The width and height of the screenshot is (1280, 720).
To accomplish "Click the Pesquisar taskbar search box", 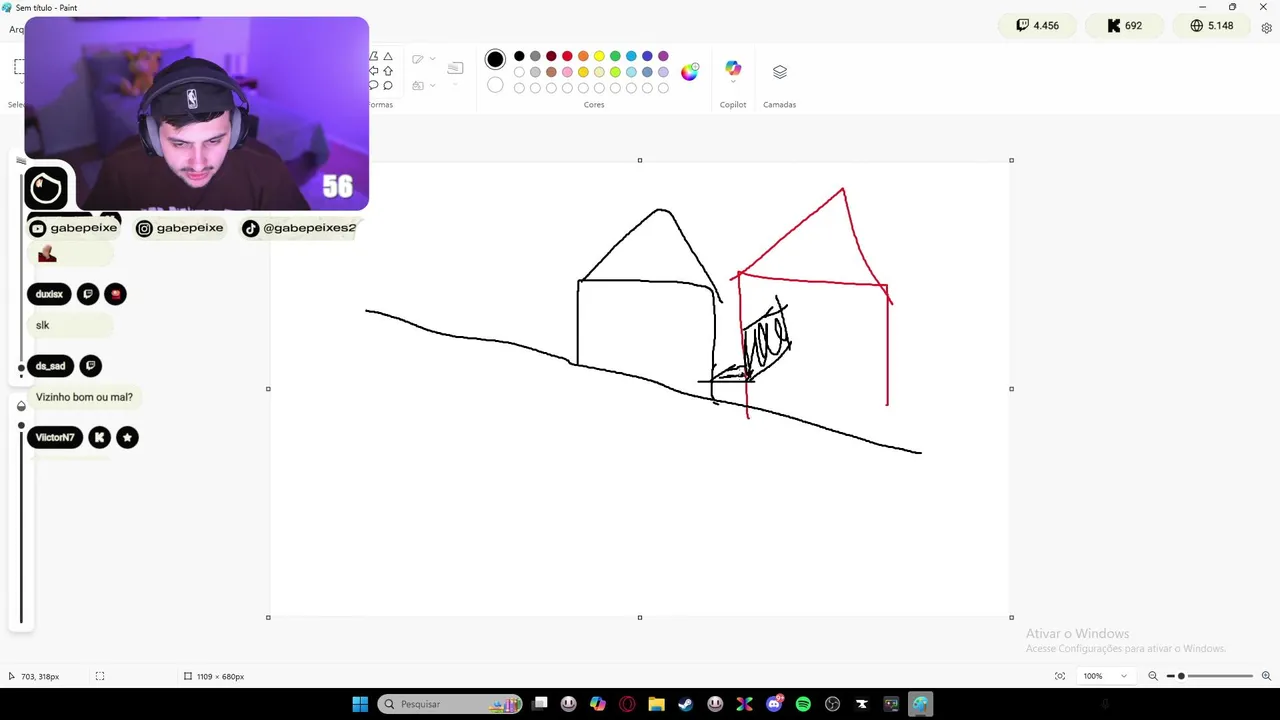I will (450, 704).
